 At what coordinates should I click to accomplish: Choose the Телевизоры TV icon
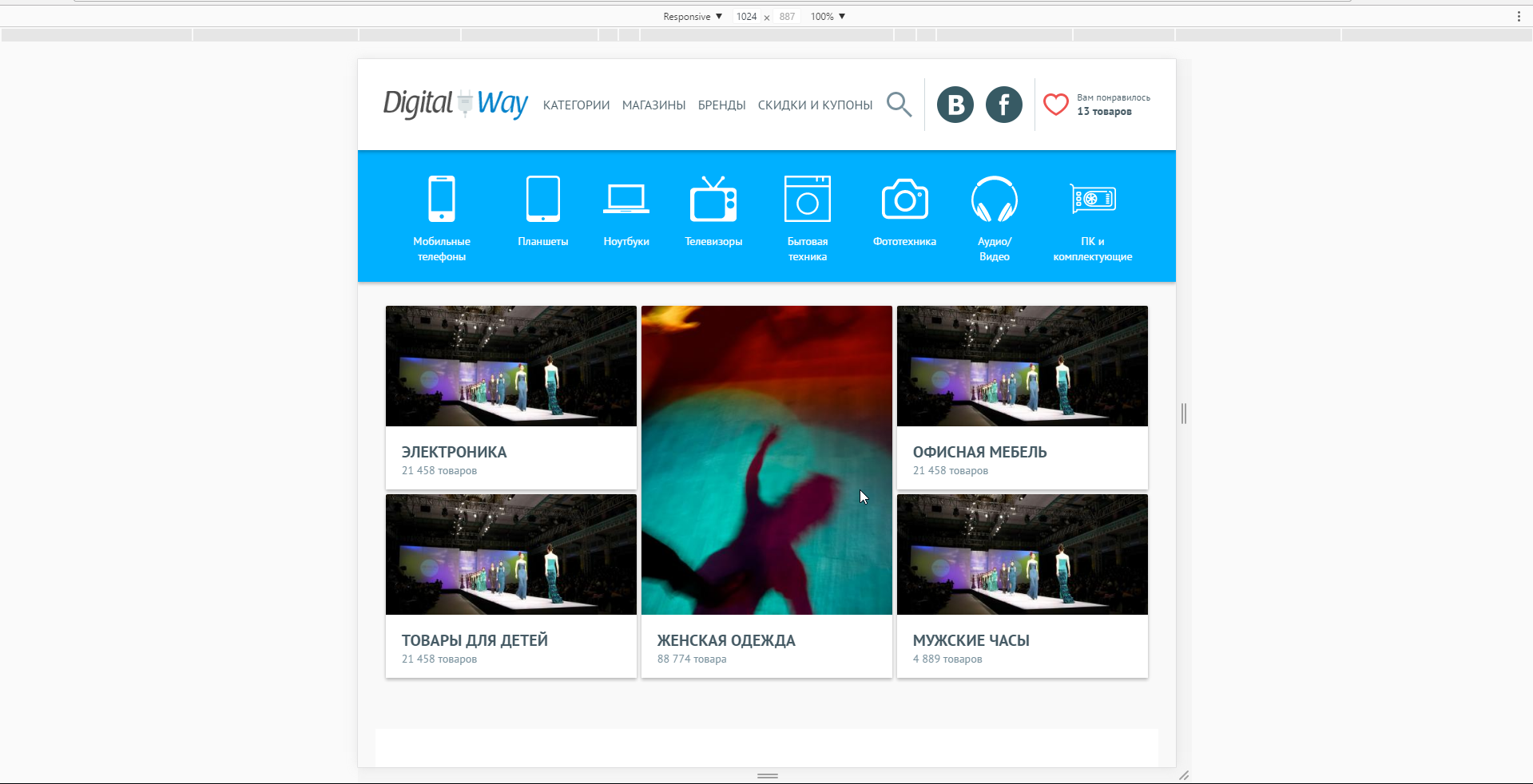713,198
